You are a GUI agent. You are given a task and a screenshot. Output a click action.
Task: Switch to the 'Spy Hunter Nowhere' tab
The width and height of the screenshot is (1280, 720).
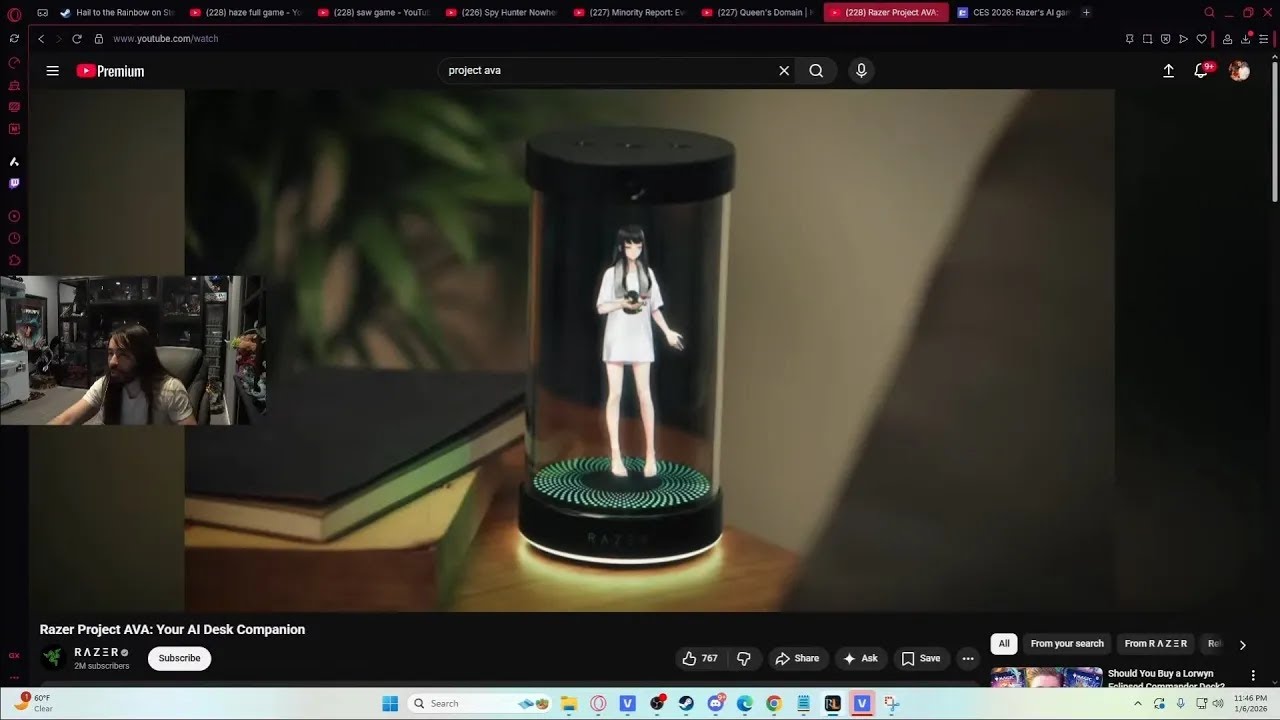[x=501, y=13]
